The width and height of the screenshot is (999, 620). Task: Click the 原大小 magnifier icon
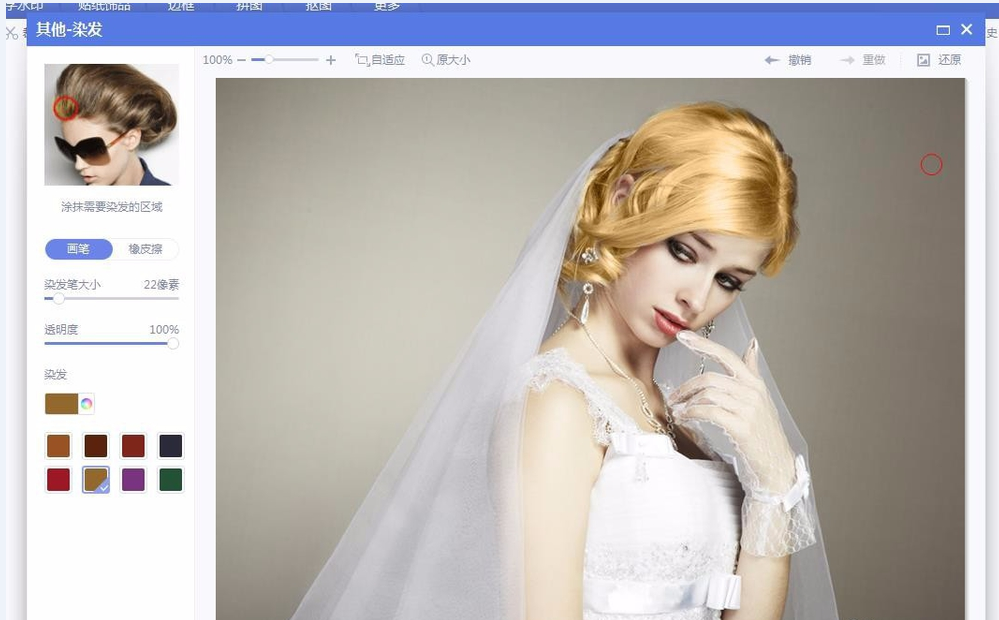(x=428, y=60)
